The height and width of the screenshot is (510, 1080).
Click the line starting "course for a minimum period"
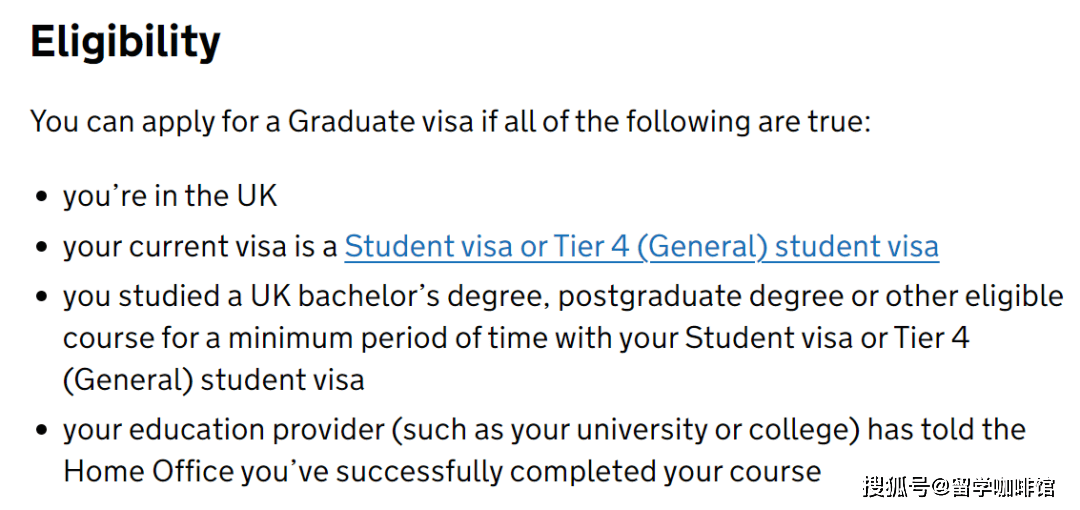click(x=517, y=339)
